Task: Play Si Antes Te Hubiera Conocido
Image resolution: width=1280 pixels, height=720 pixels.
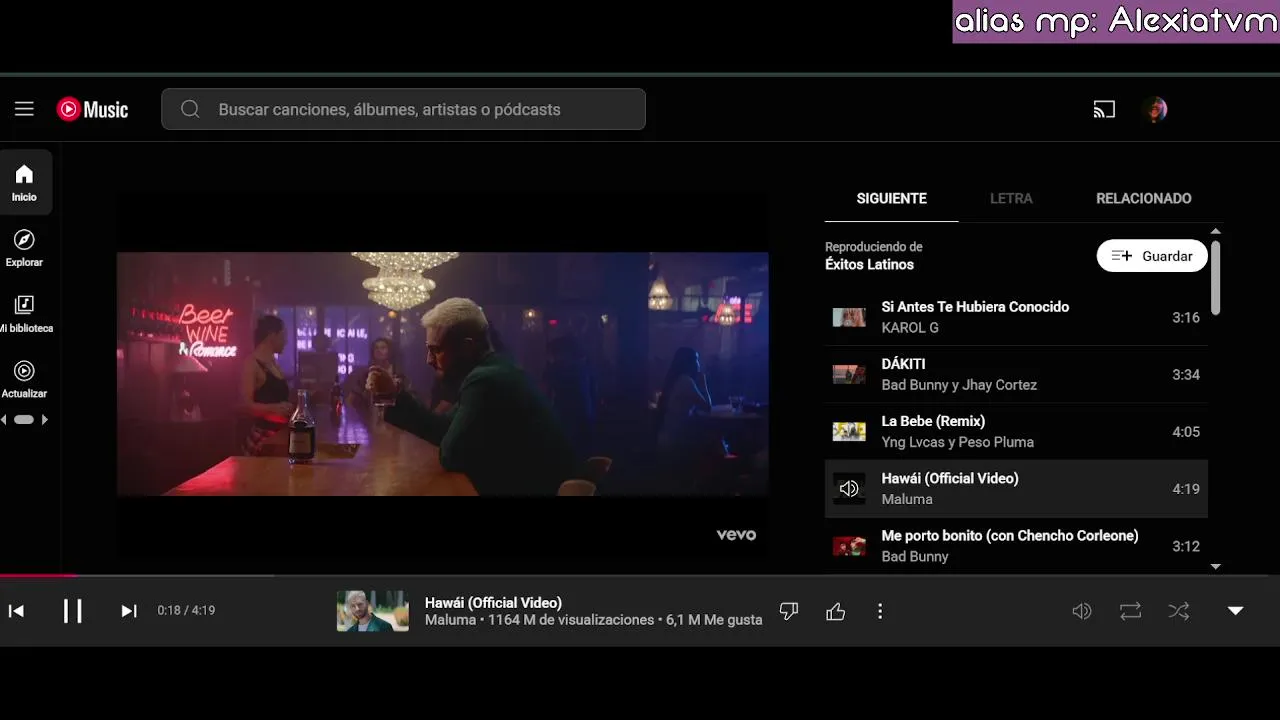Action: click(x=1016, y=317)
